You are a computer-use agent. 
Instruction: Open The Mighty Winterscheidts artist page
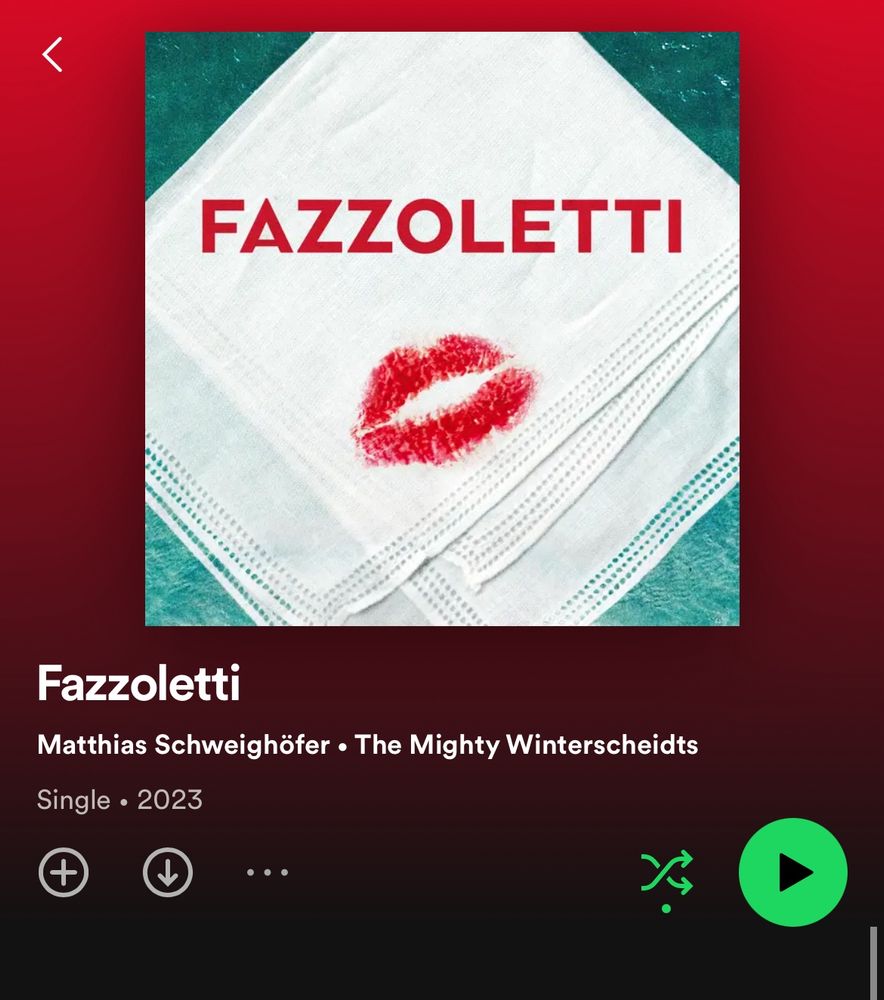coord(526,745)
